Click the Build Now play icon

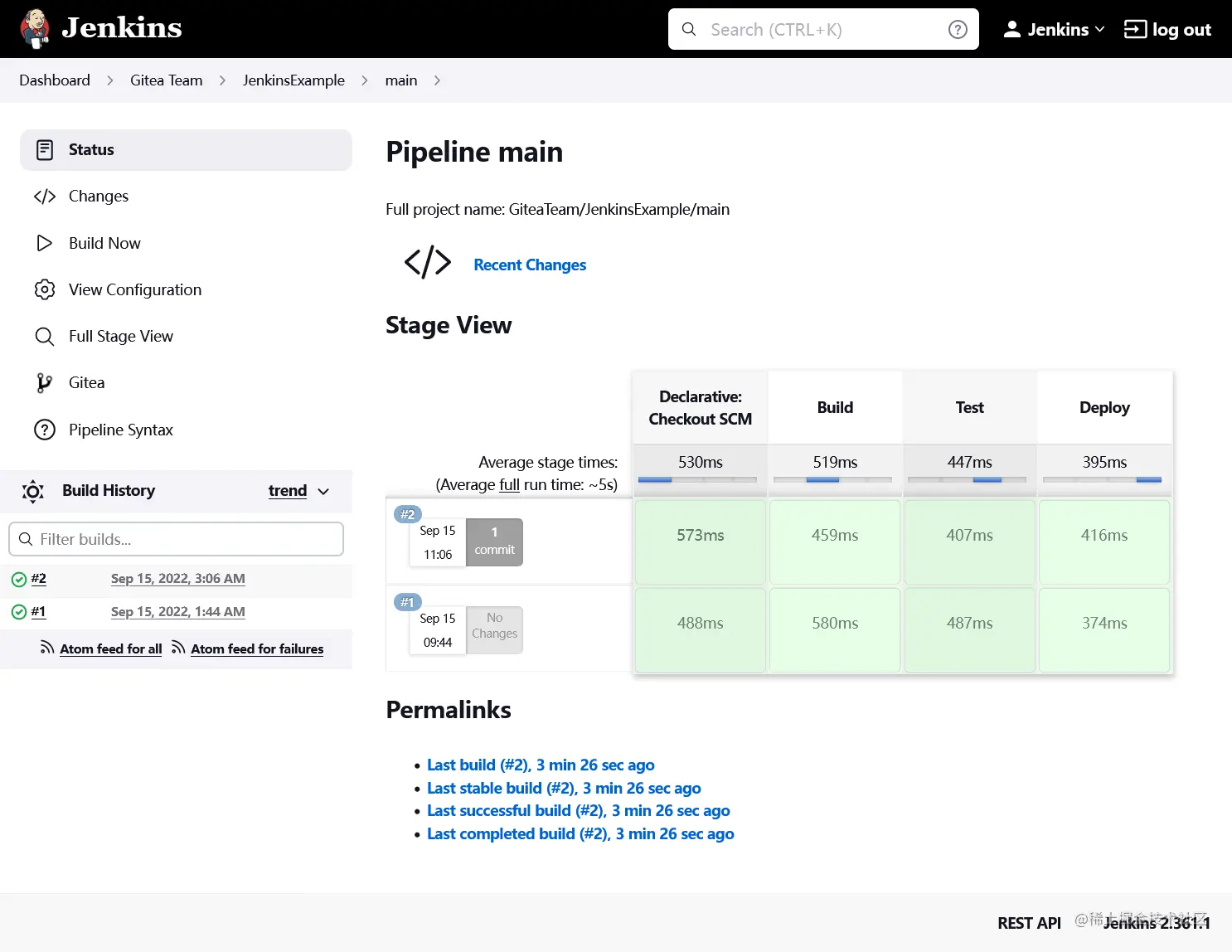point(45,243)
